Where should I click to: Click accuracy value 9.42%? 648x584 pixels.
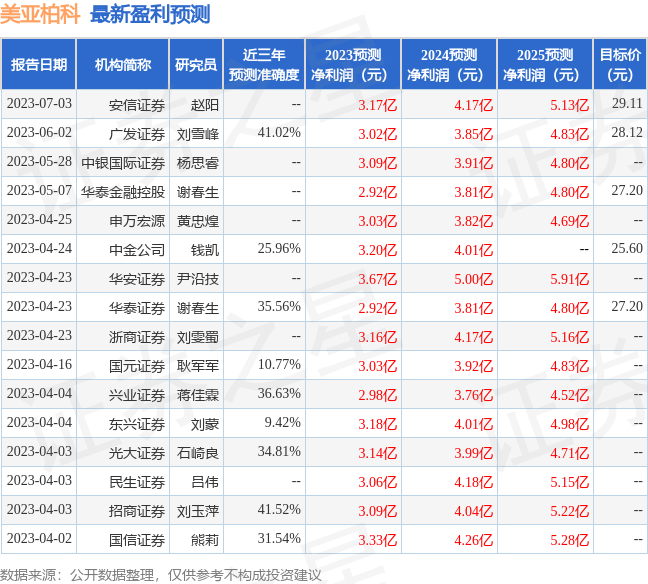(283, 422)
